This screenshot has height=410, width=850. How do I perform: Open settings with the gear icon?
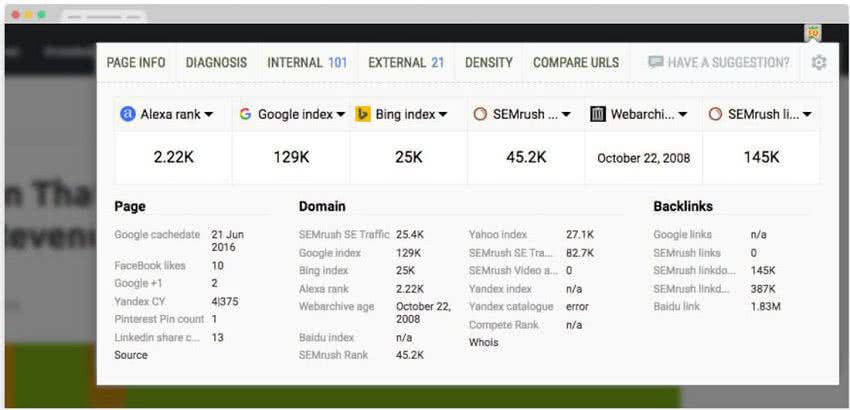(819, 62)
